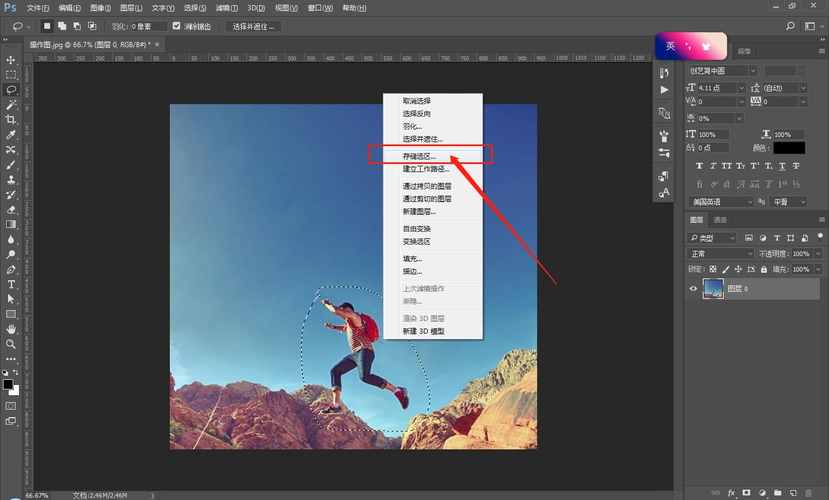Click the black text color swatch

789,148
